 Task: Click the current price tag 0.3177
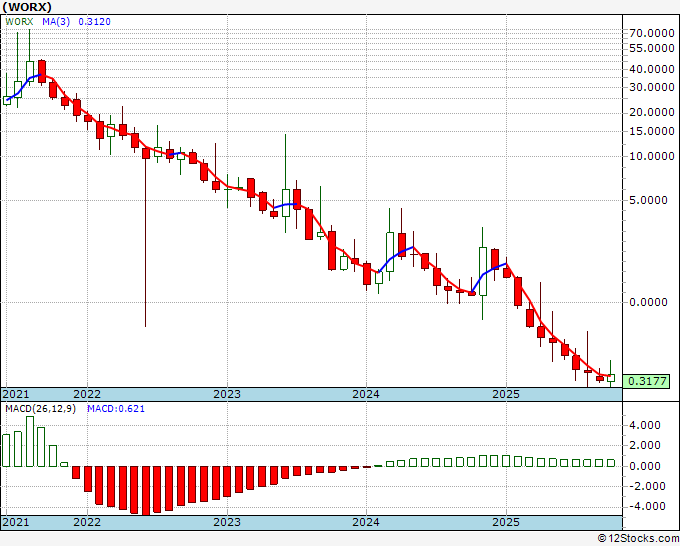(647, 382)
